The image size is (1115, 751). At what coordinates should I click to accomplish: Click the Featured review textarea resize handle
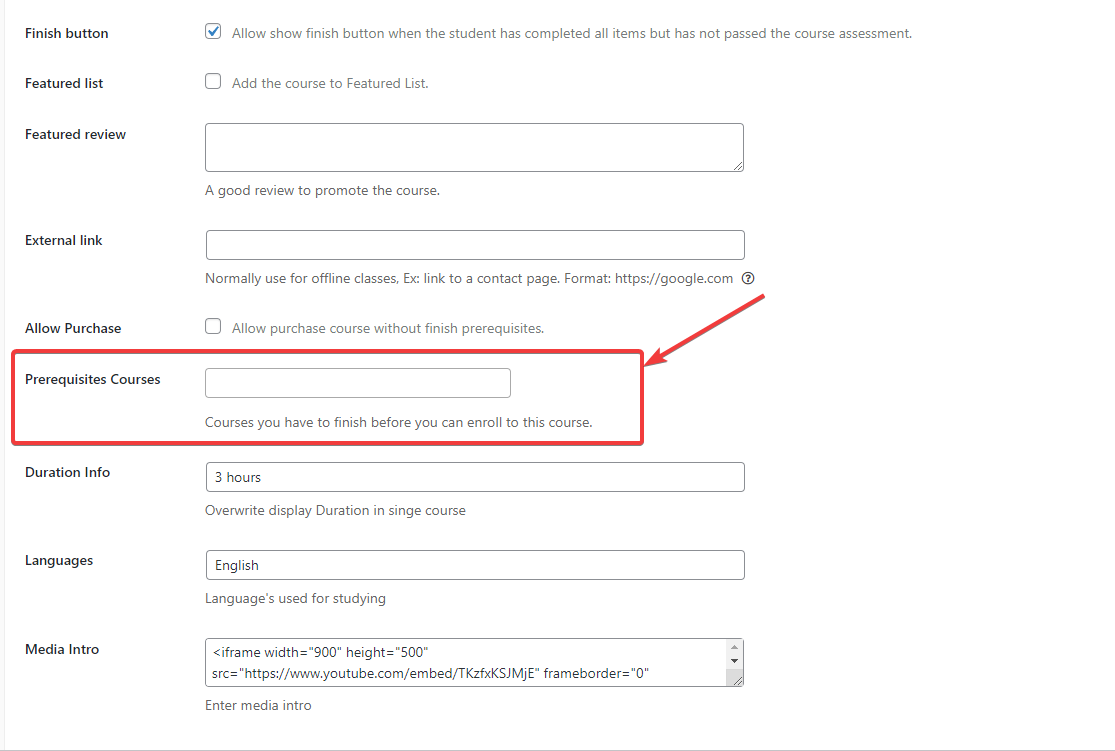click(738, 166)
